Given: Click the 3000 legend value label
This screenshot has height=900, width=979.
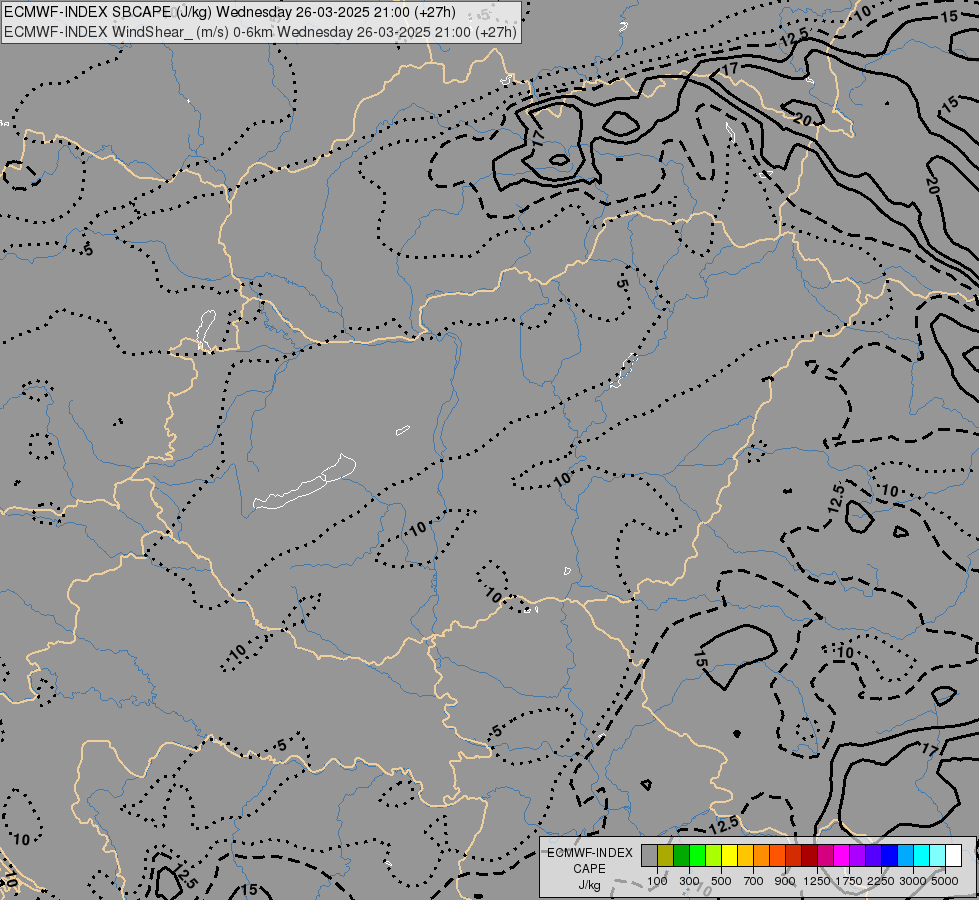Looking at the screenshot, I should tap(913, 881).
